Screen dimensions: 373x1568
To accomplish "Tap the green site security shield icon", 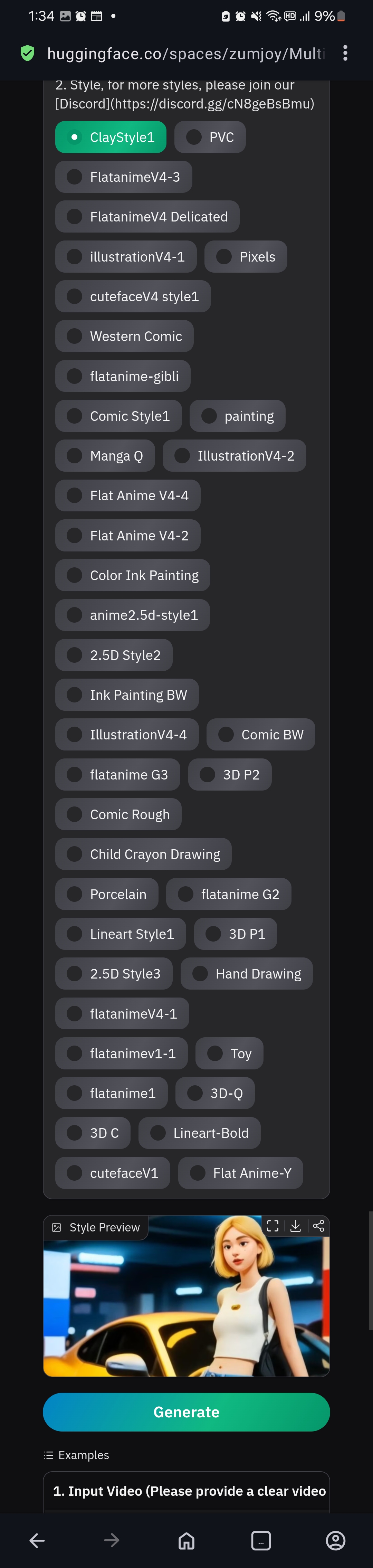I will [27, 54].
